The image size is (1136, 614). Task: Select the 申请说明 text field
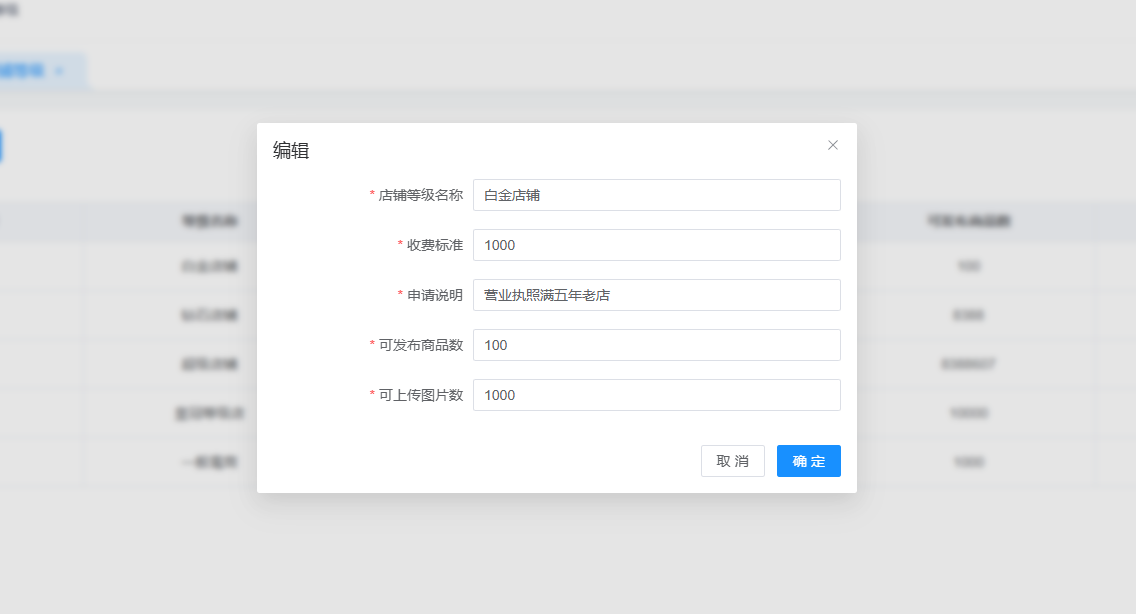(656, 295)
